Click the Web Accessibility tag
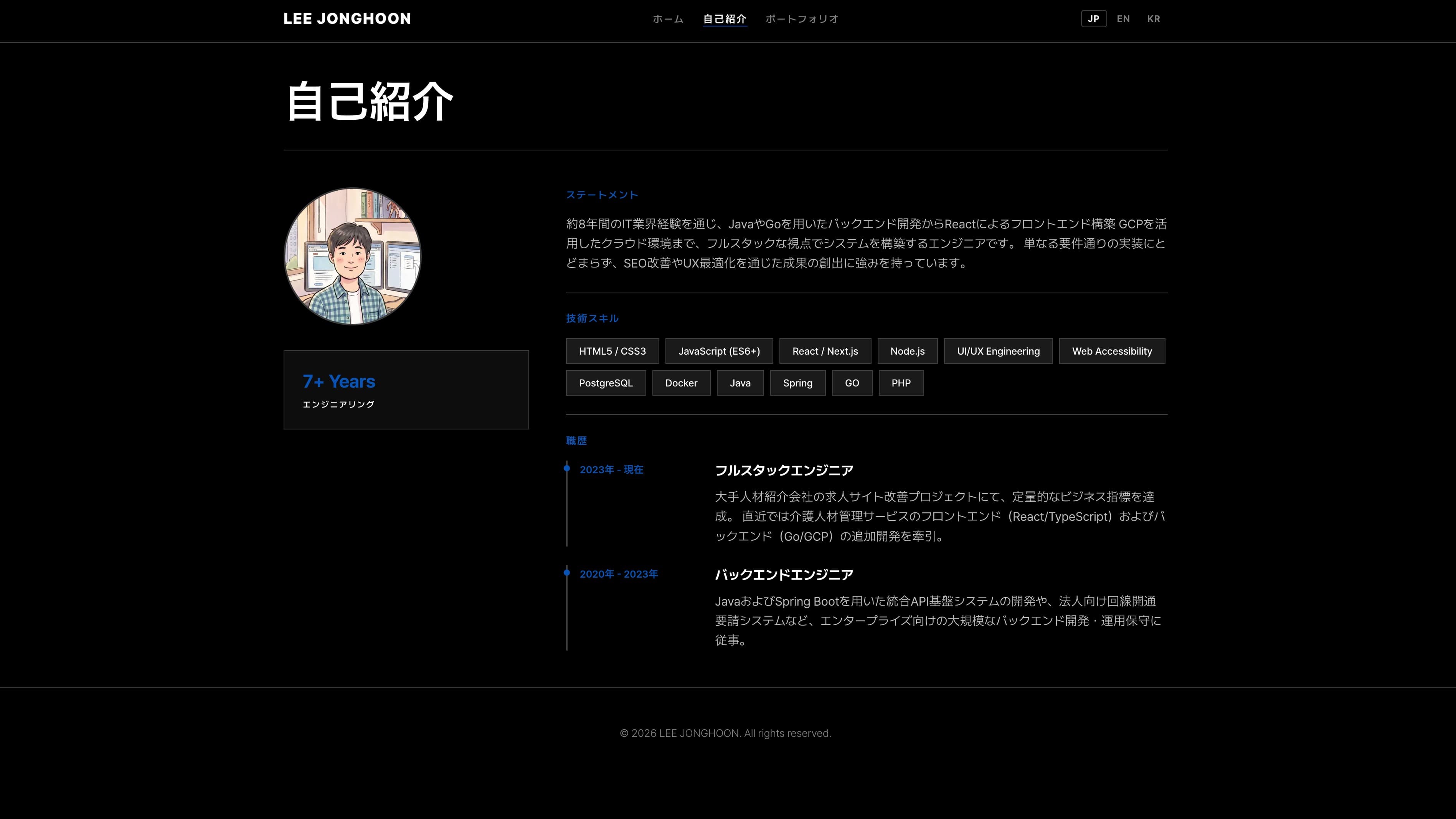Screen dimensions: 1456x819 [x=1112, y=351]
